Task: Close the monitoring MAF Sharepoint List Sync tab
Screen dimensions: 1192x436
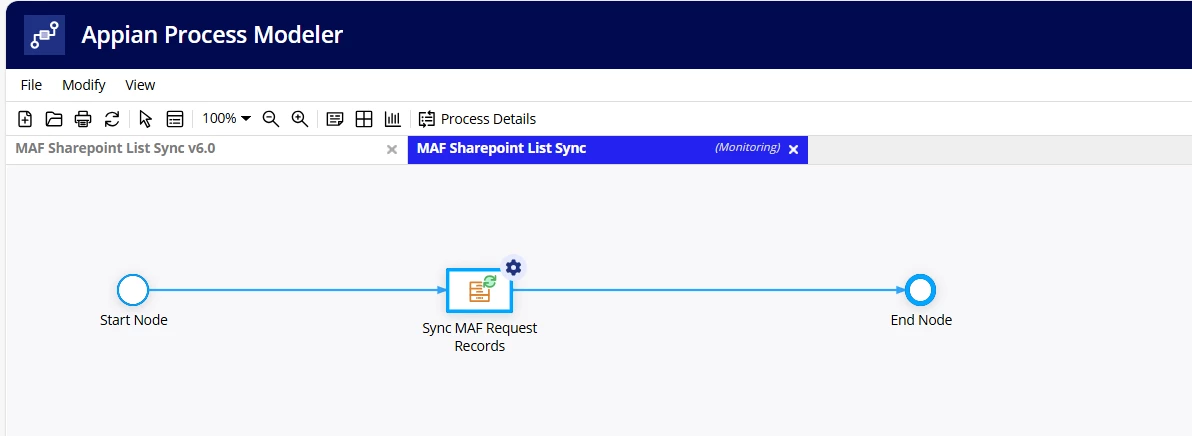Action: [794, 150]
